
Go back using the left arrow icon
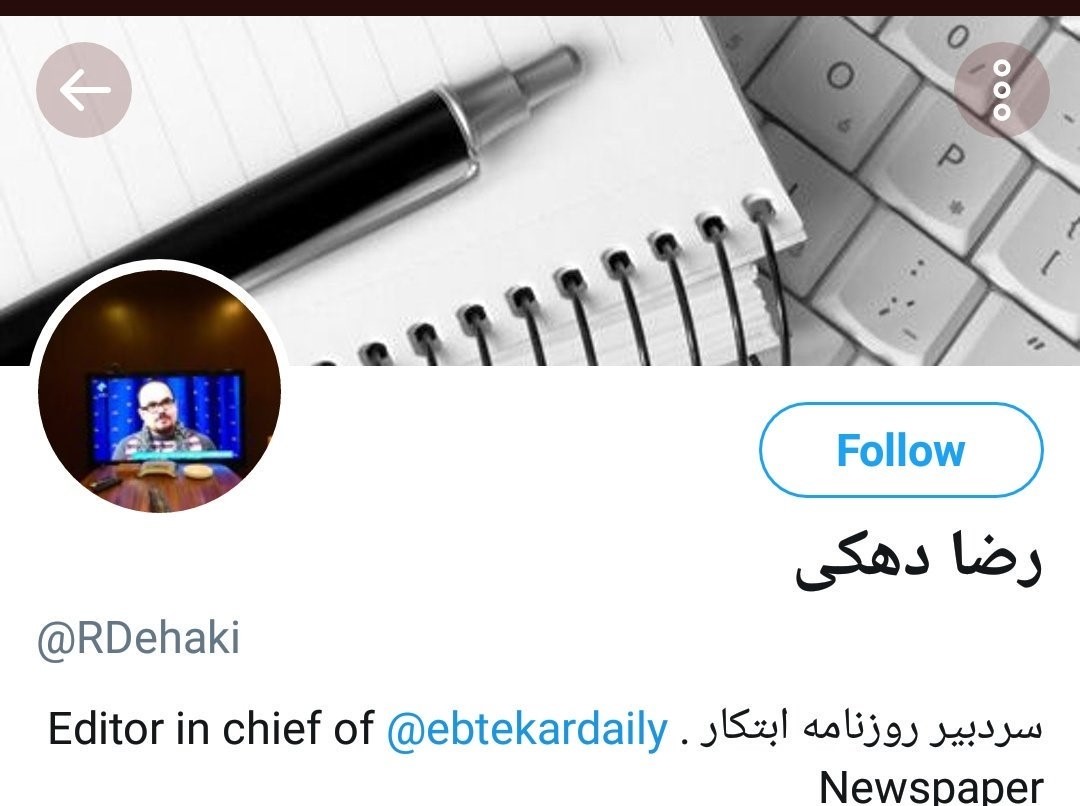point(84,90)
